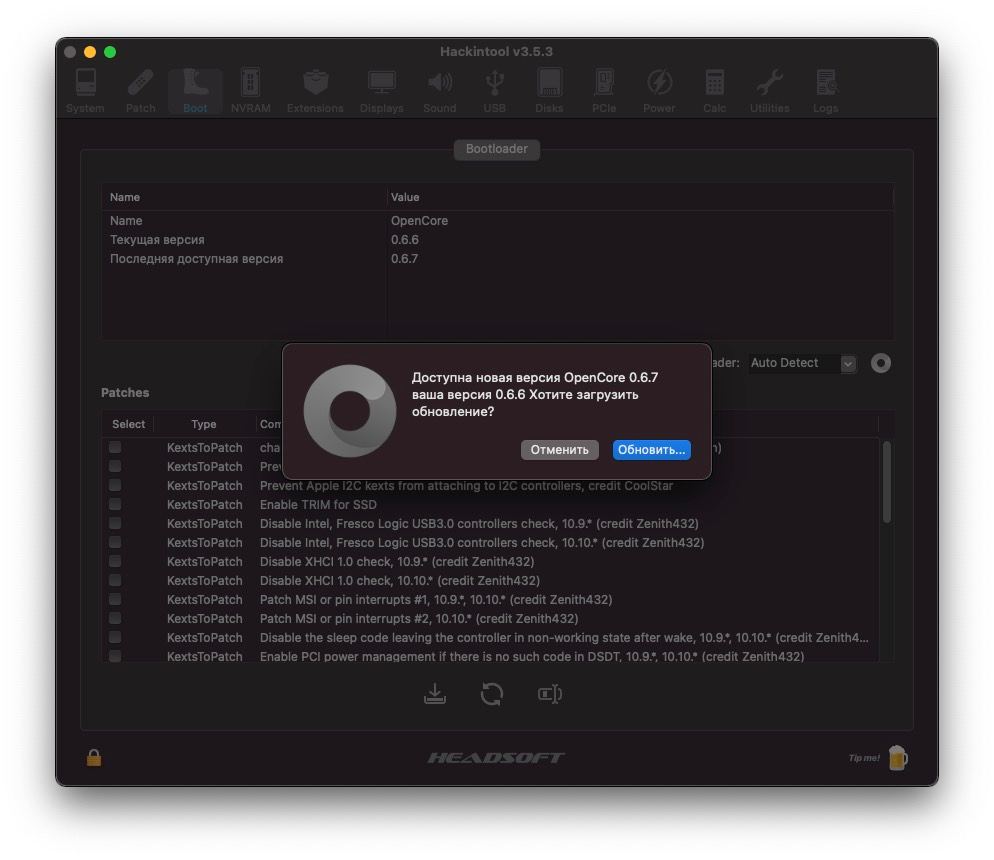Image resolution: width=994 pixels, height=860 pixels.
Task: Check Disable XHCI 1.0 check 10.10.* patch
Action: [x=115, y=581]
